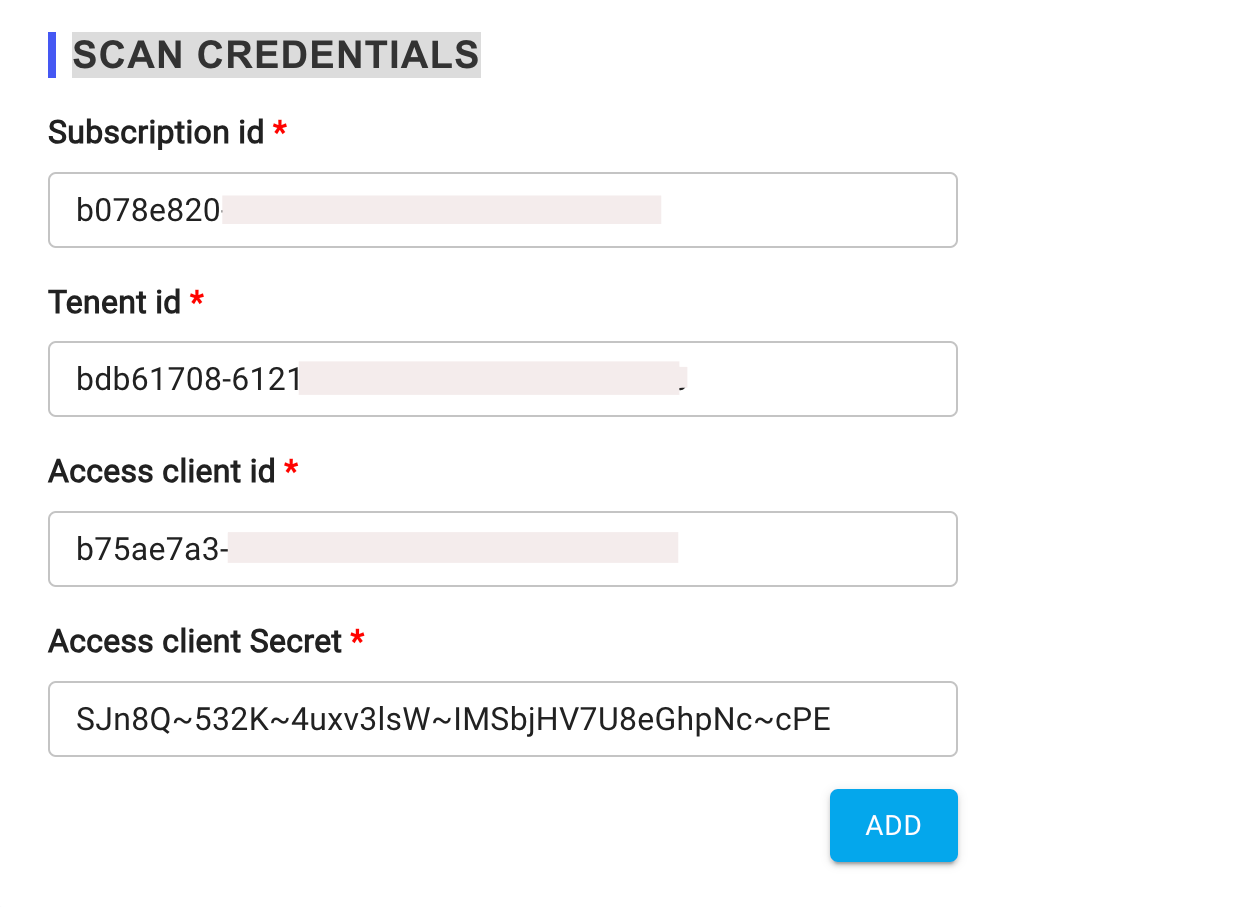The width and height of the screenshot is (1244, 907).
Task: Click the redacted part of the Access client id value
Action: [453, 549]
